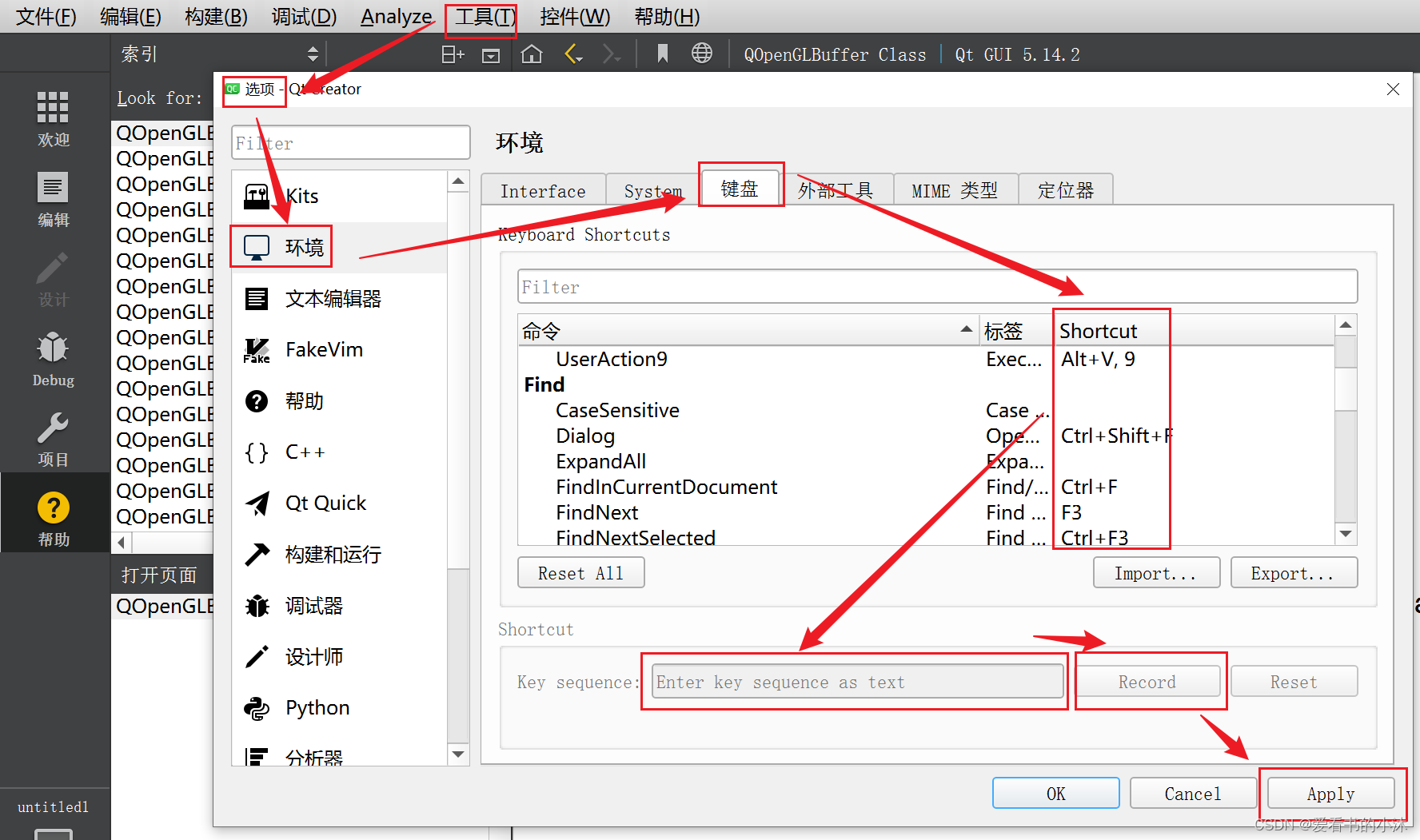Switch to the Interface tab
1420x840 pixels.
coord(543,191)
